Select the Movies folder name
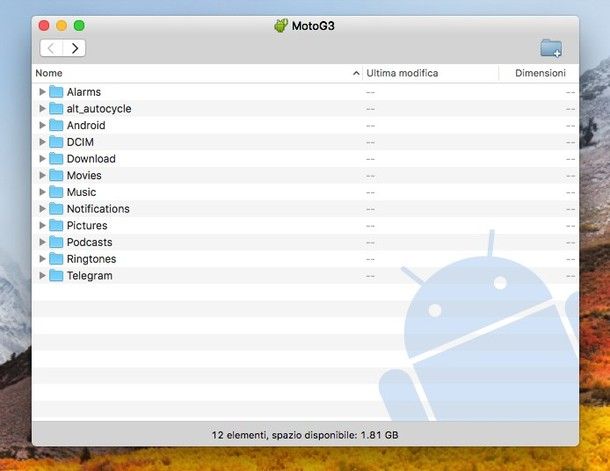Image resolution: width=610 pixels, height=471 pixels. [84, 175]
